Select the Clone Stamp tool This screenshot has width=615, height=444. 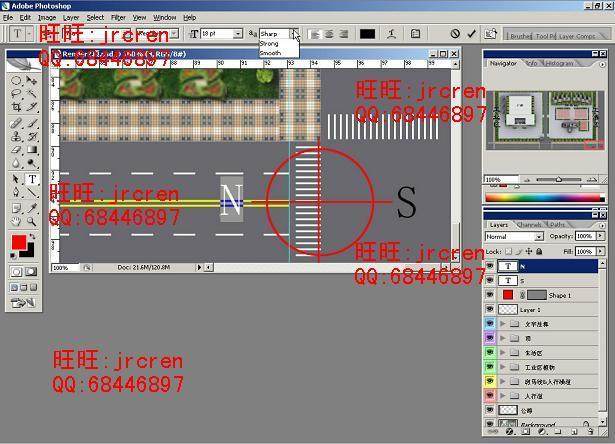click(x=16, y=136)
